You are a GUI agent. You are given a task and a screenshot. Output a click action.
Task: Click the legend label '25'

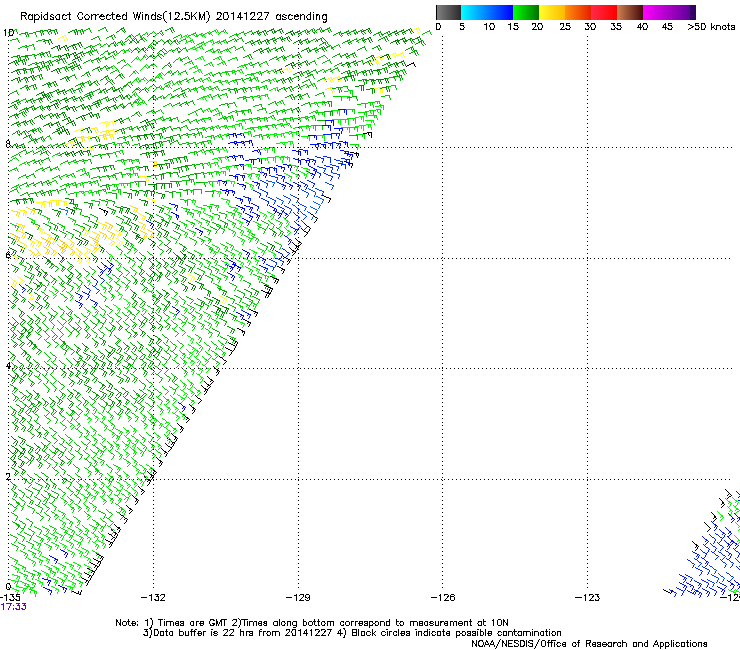coord(565,27)
